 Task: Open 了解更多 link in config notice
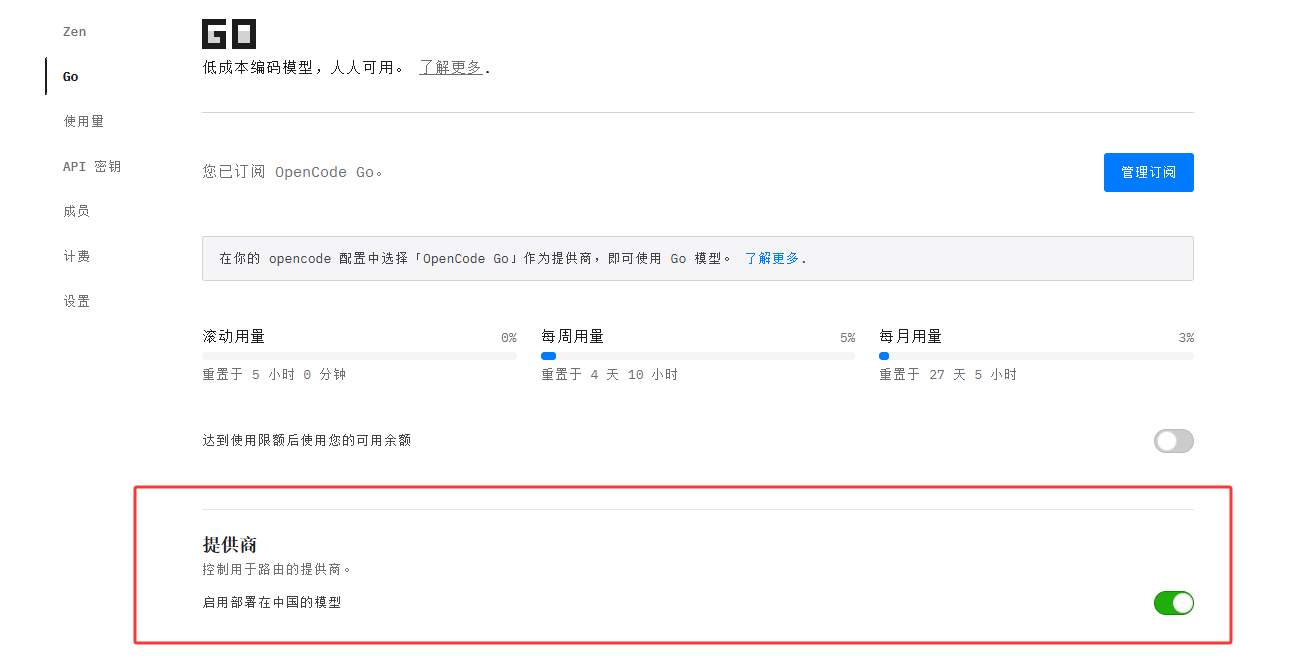772,258
